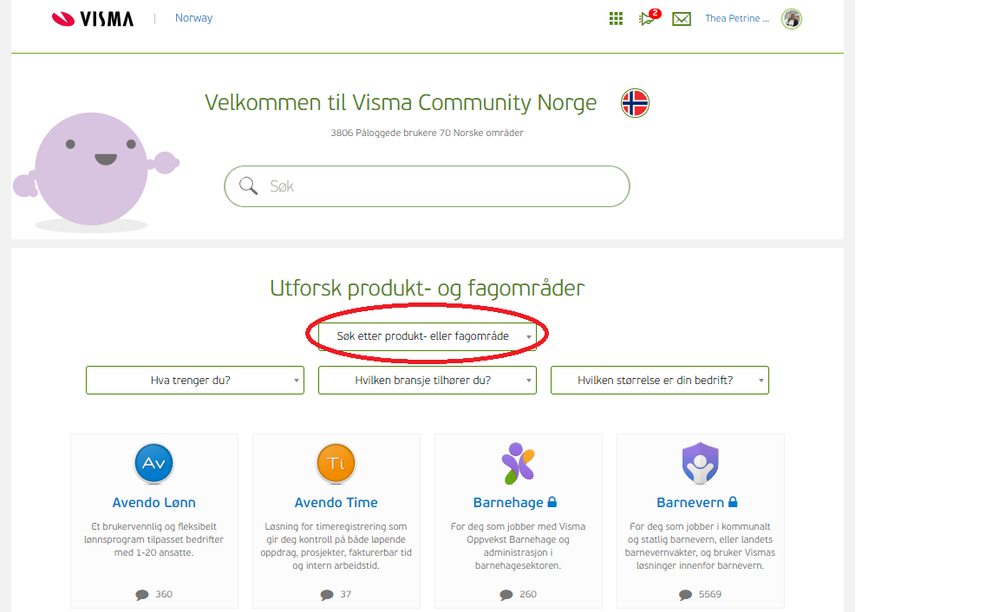Screen dimensions: 999x612
Task: Open the messages envelope icon
Action: tap(681, 19)
